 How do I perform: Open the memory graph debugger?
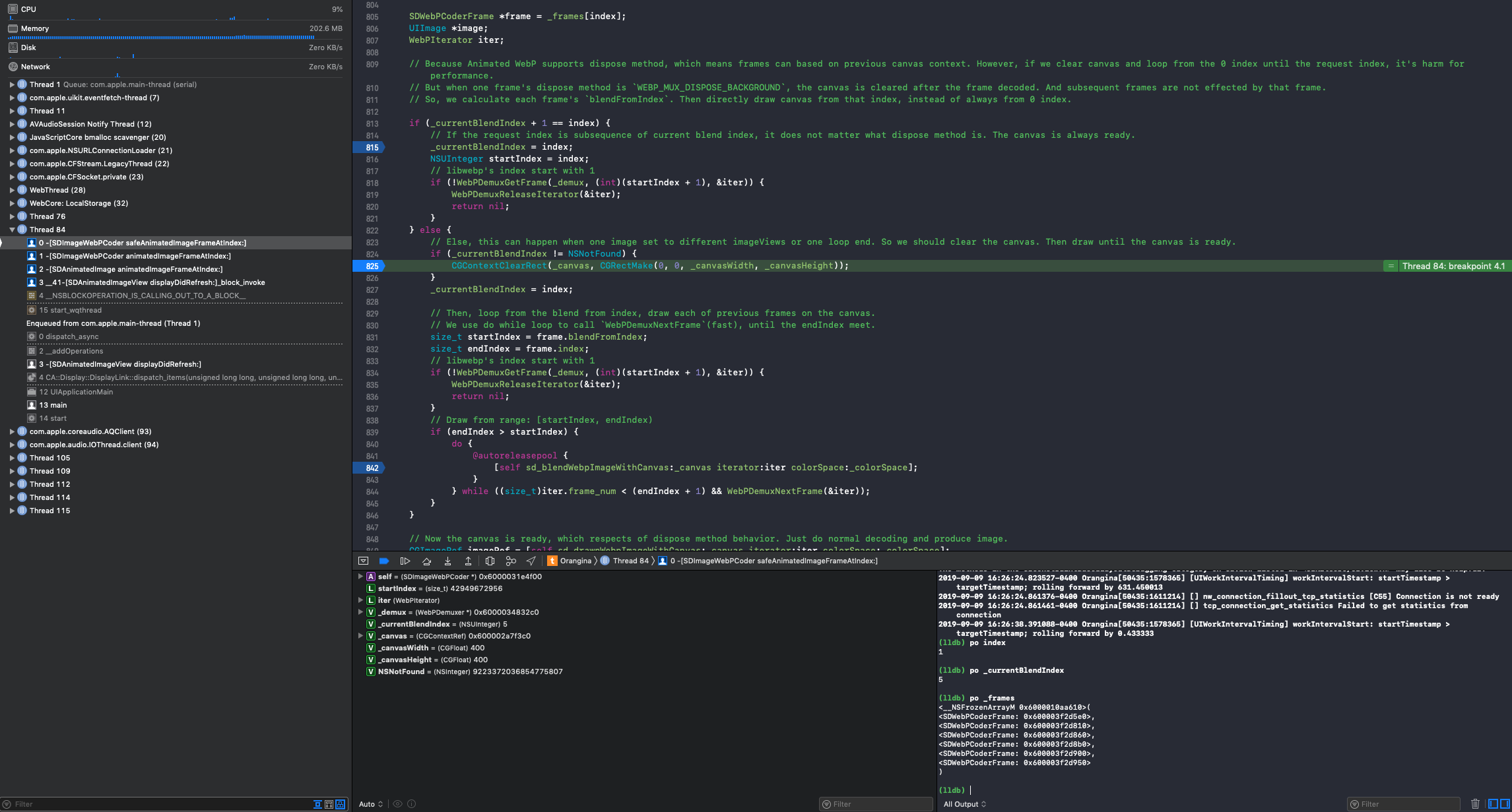coord(511,560)
